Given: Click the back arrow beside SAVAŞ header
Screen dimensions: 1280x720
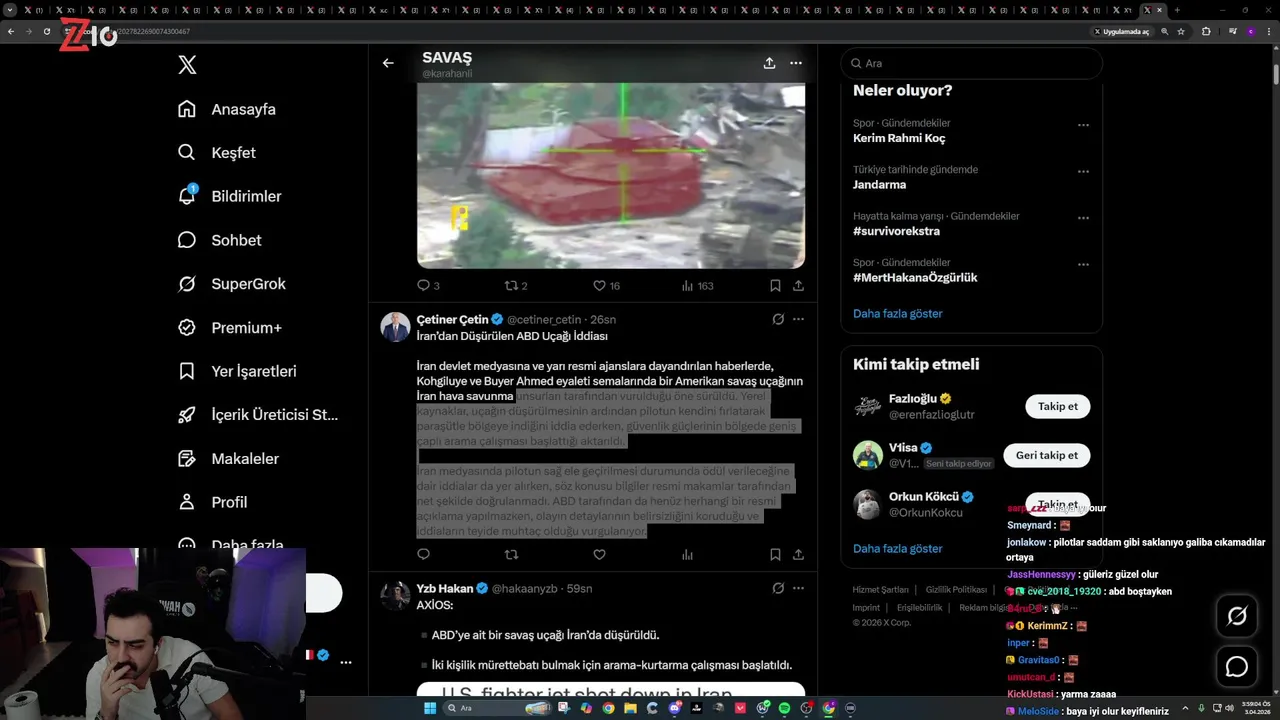Looking at the screenshot, I should [x=388, y=63].
